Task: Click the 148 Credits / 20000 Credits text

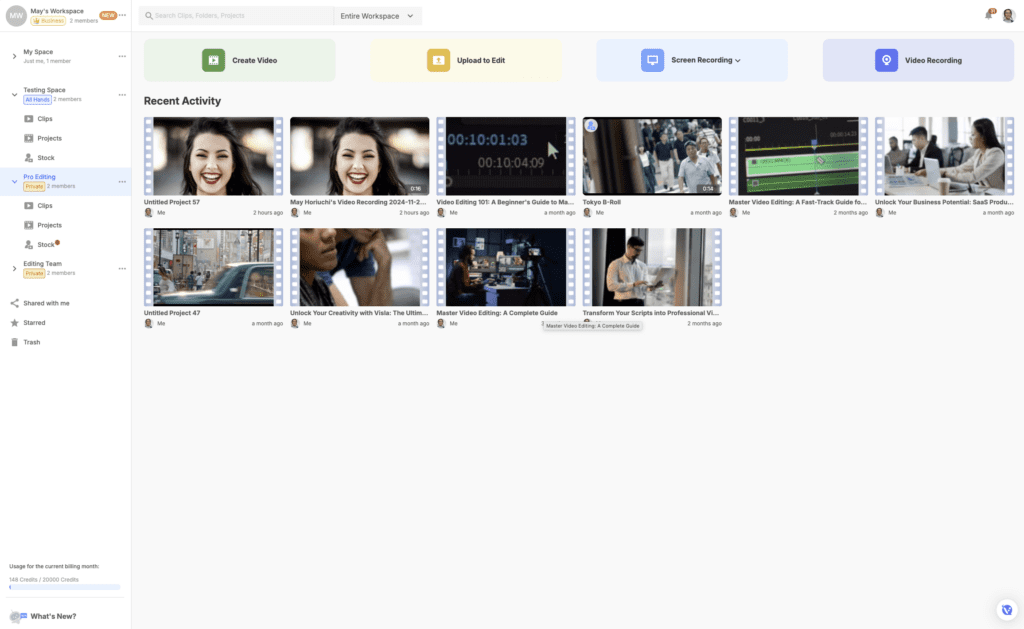Action: (x=44, y=580)
